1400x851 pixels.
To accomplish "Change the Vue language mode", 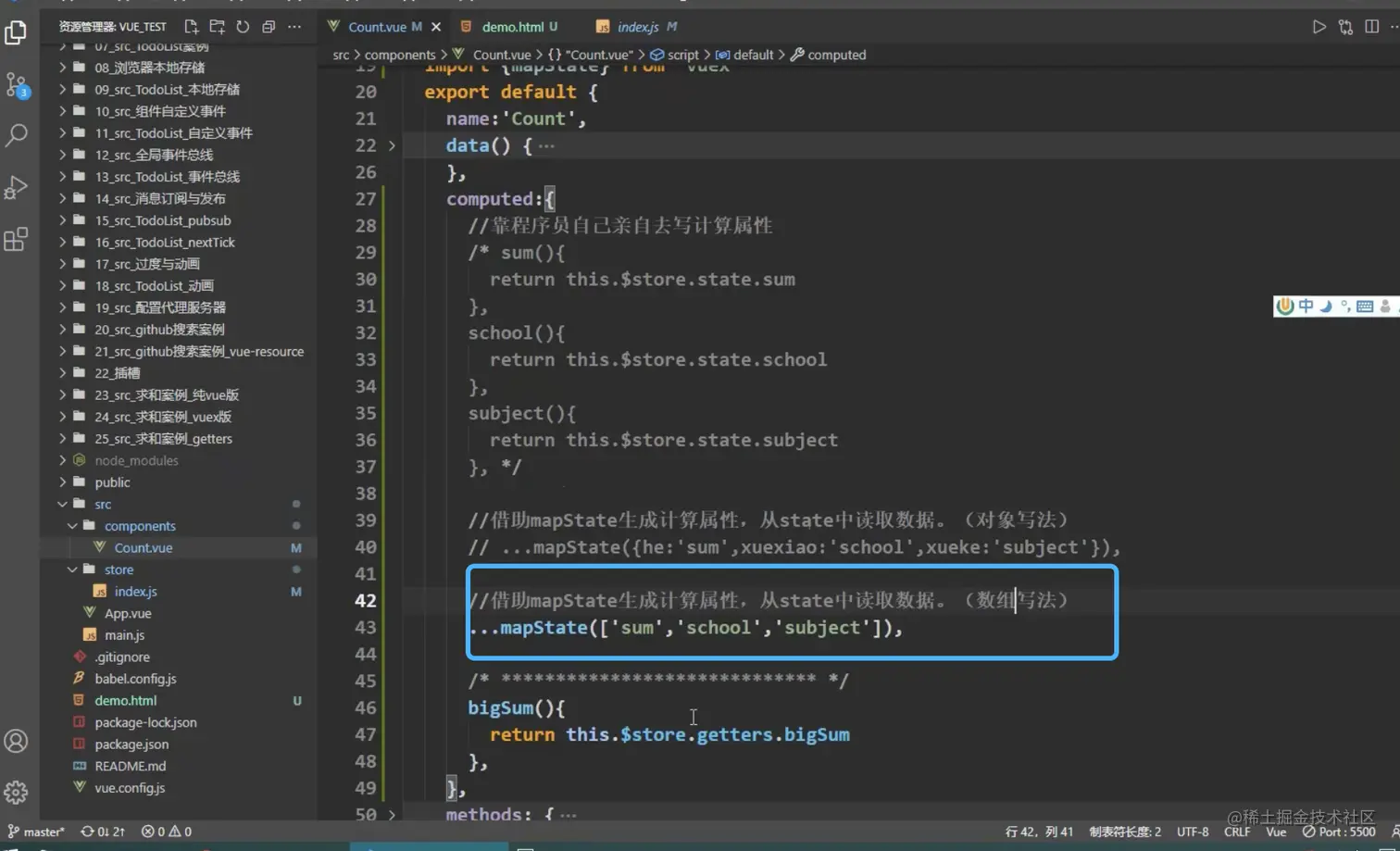I will pyautogui.click(x=1276, y=832).
